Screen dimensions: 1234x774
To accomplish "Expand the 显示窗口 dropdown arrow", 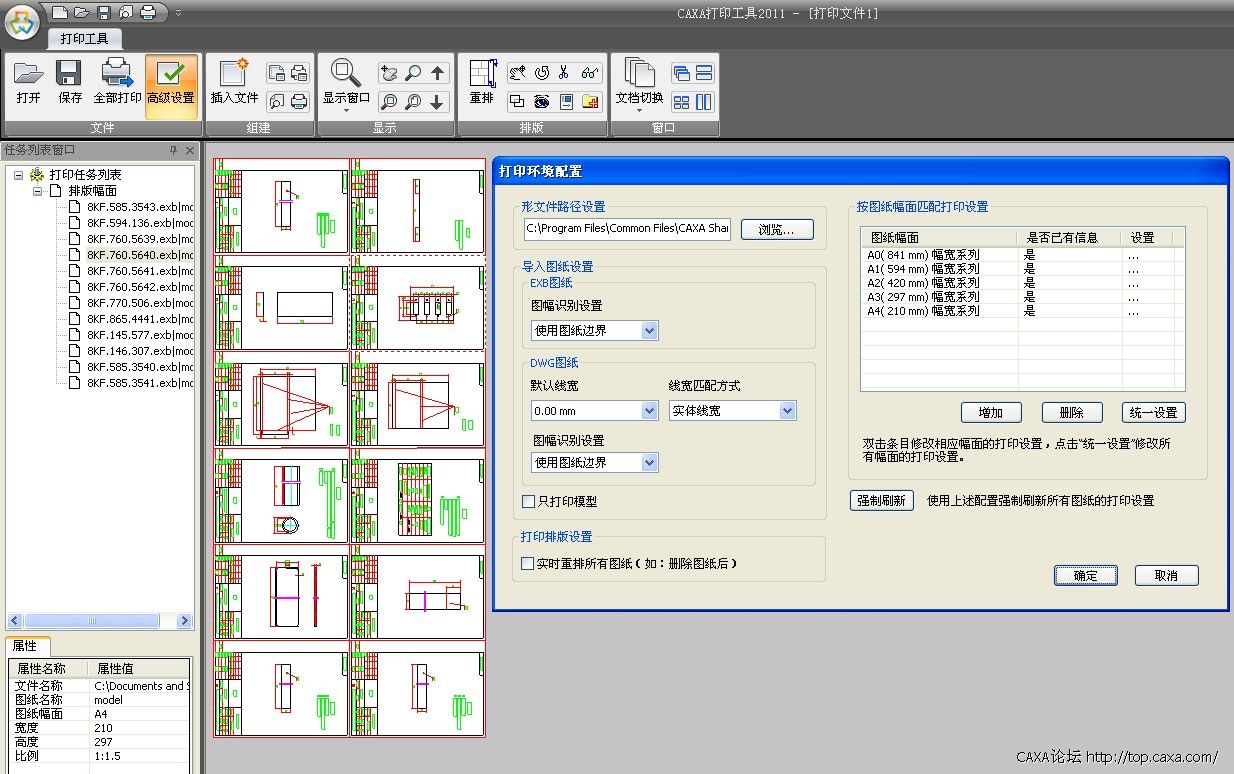I will click(346, 110).
